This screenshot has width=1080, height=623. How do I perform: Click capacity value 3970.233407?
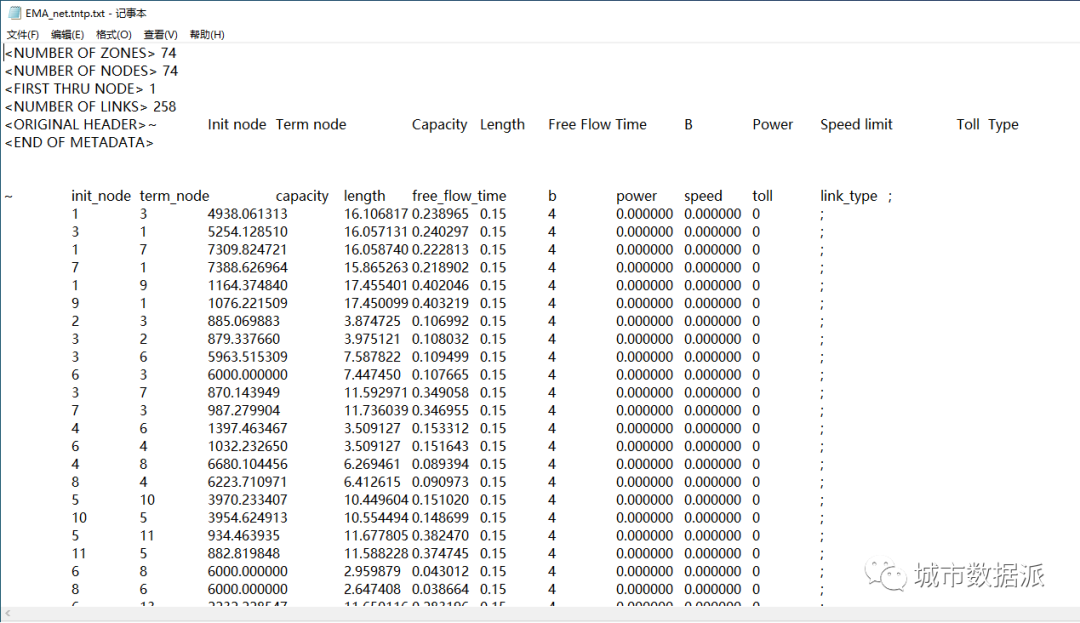click(x=247, y=500)
